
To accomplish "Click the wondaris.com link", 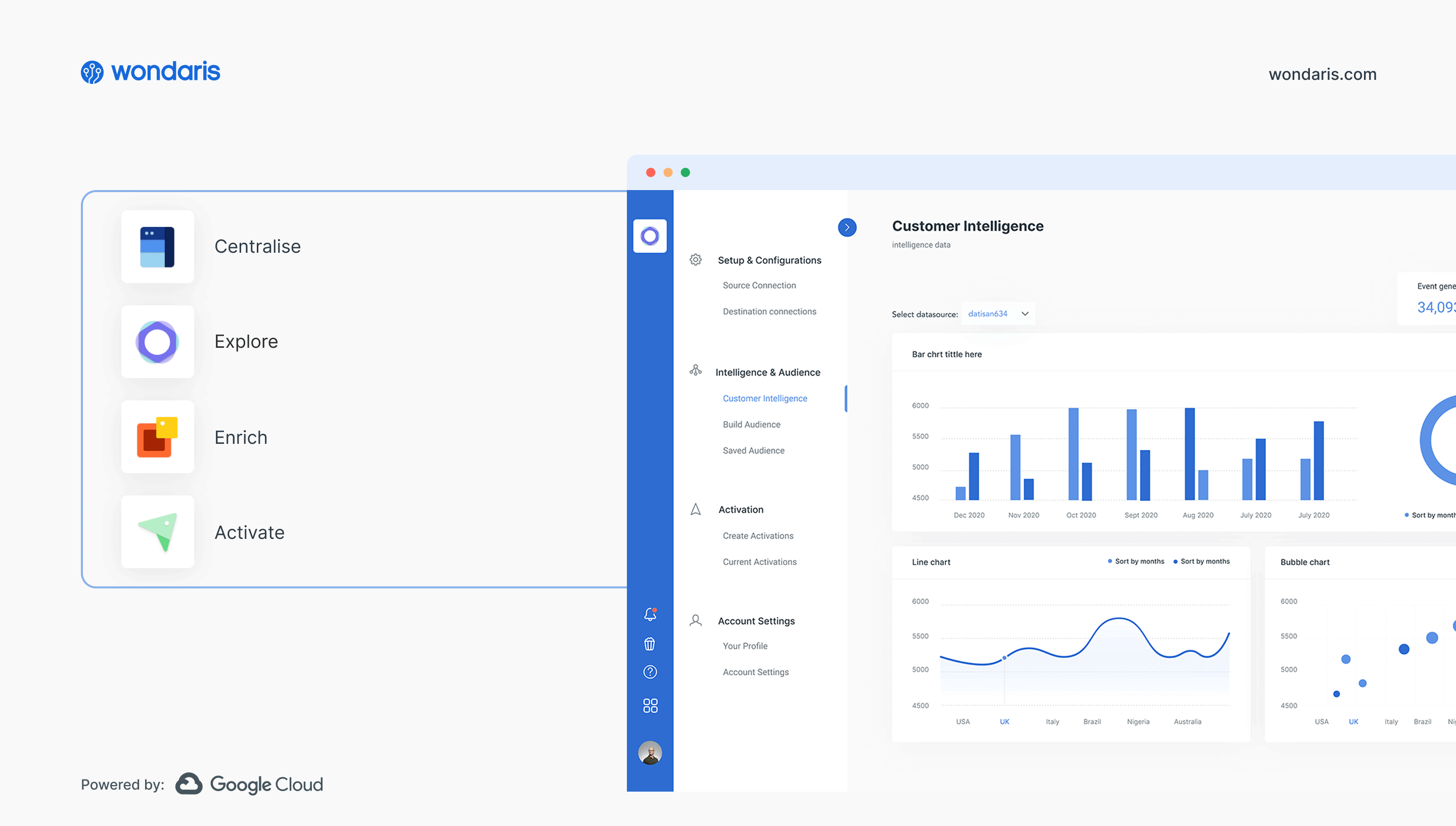I will [1322, 74].
